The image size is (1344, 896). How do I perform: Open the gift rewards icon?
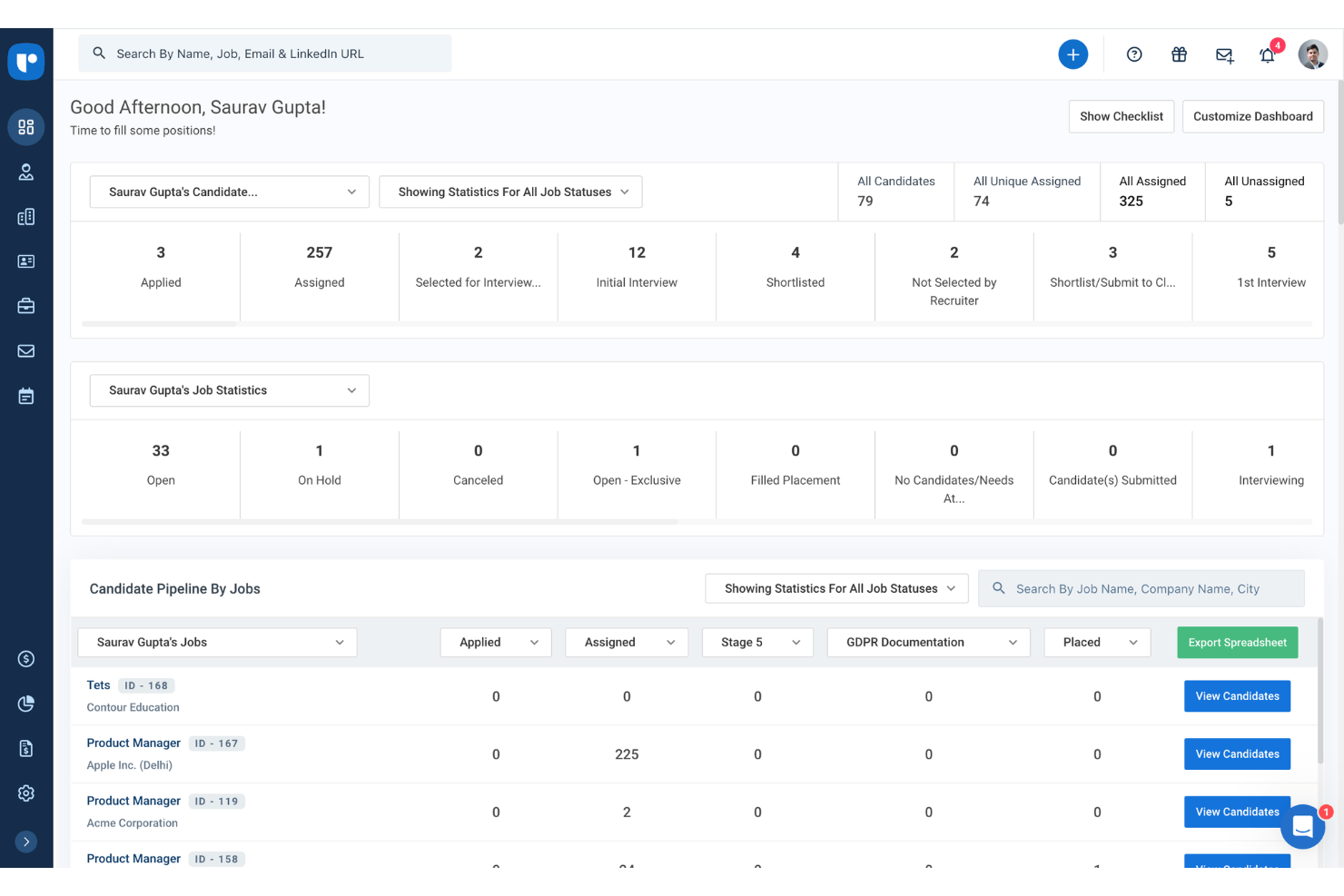[1179, 54]
